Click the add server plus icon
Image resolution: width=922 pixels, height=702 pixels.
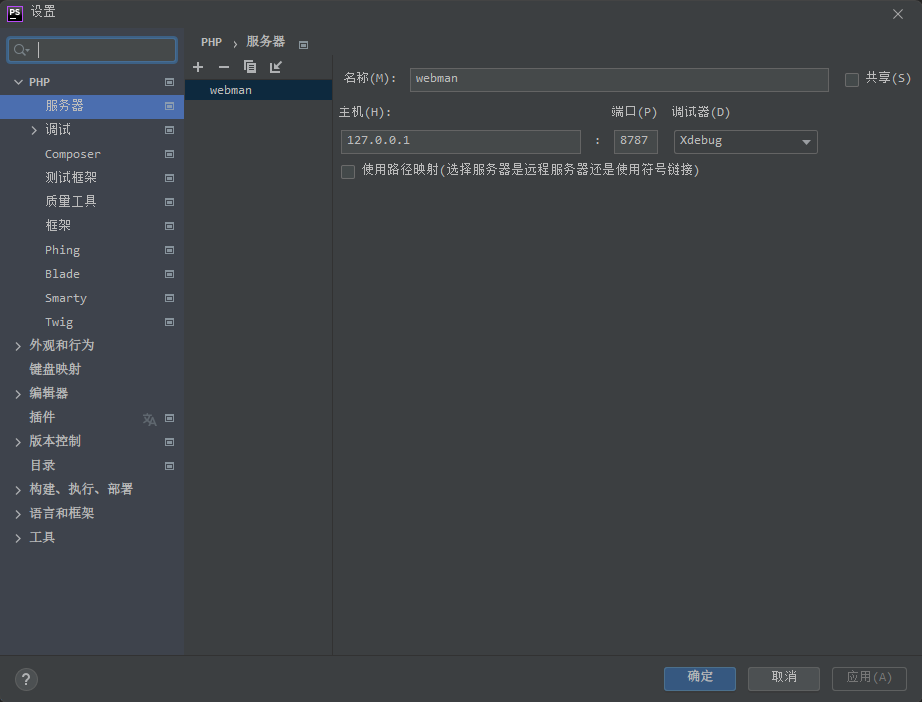click(198, 67)
